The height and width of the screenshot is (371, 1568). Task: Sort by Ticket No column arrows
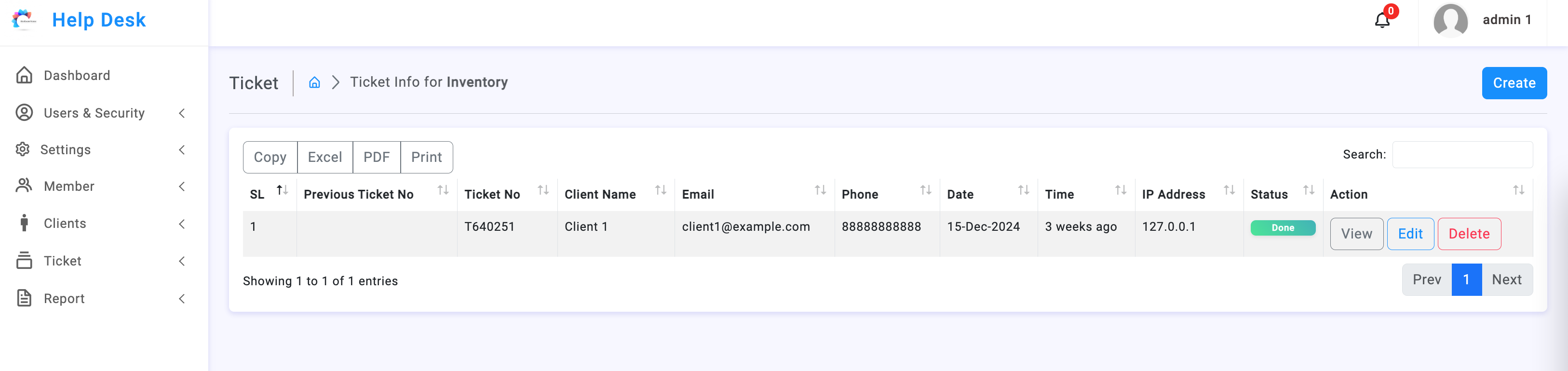coord(543,190)
